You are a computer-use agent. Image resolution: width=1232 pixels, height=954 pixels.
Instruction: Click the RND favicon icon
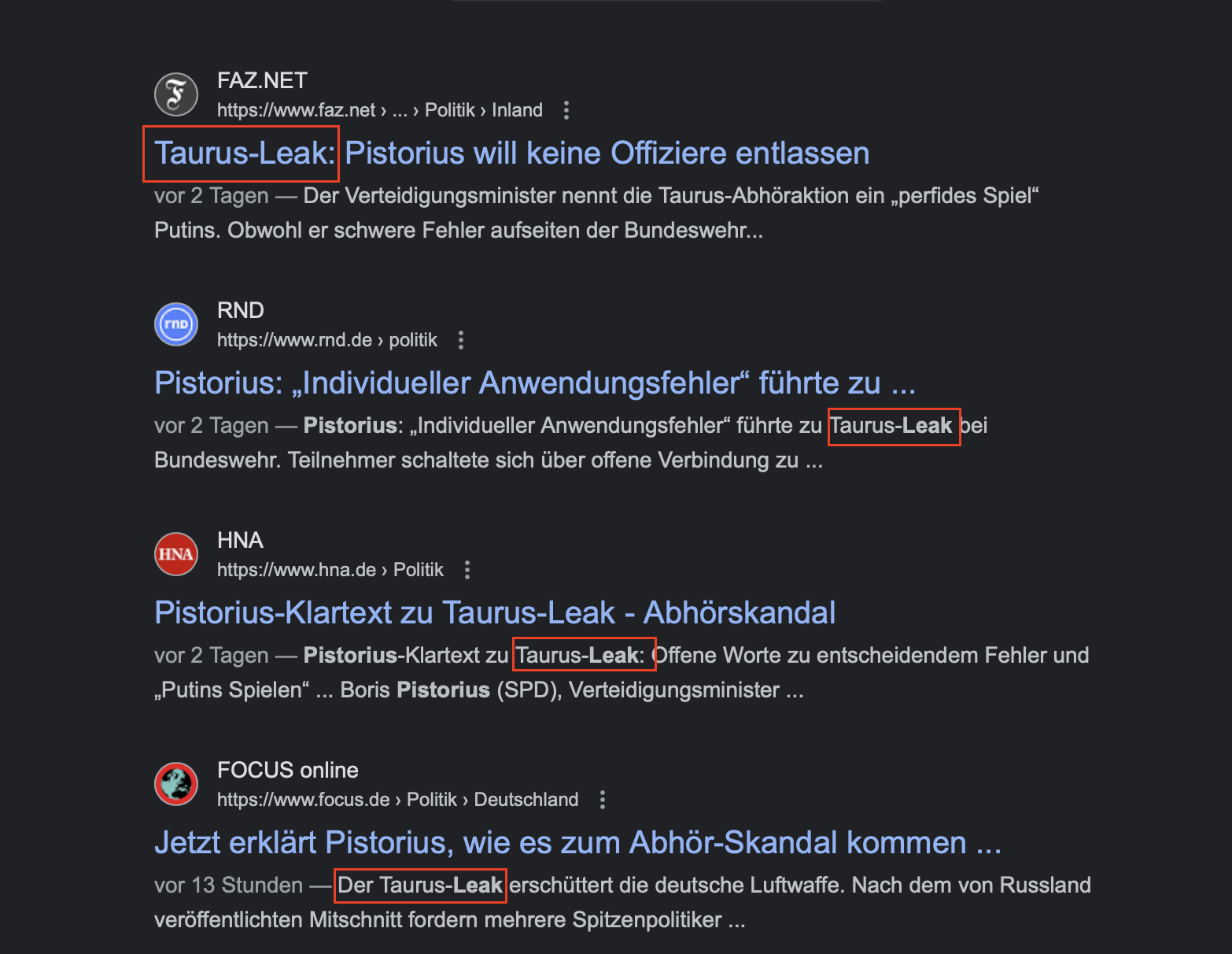pyautogui.click(x=176, y=324)
